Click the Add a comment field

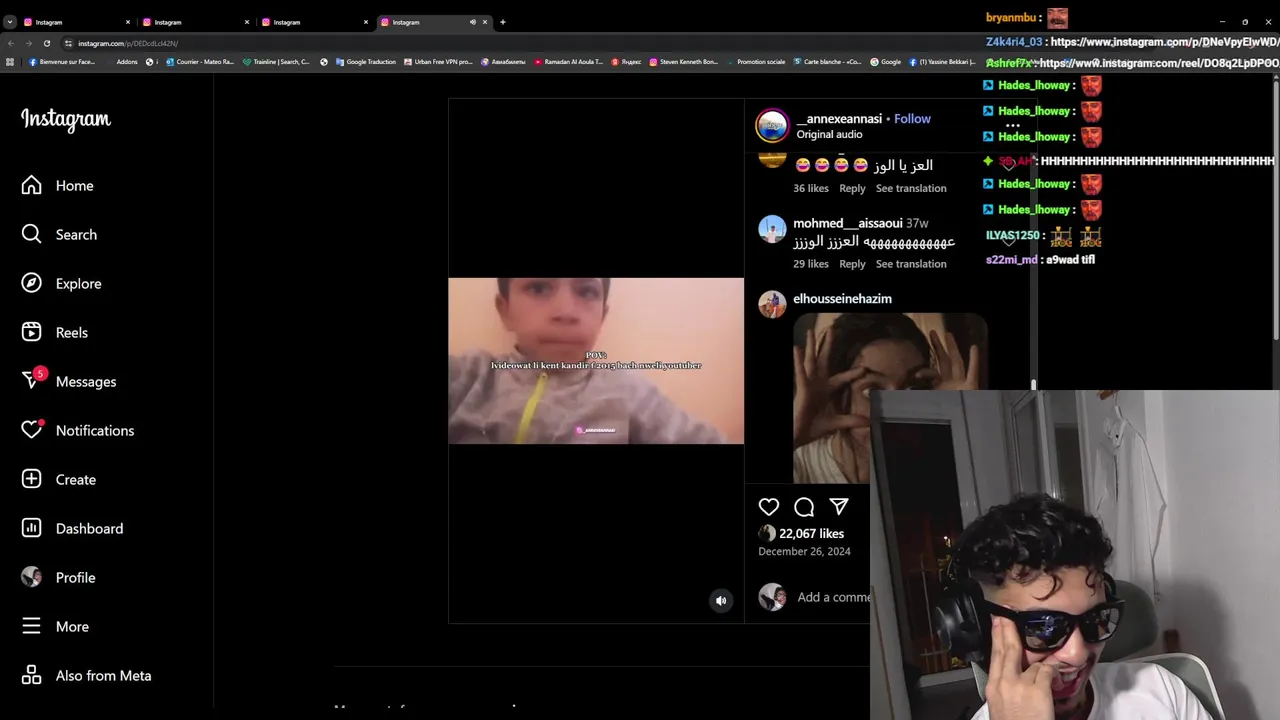click(x=833, y=597)
